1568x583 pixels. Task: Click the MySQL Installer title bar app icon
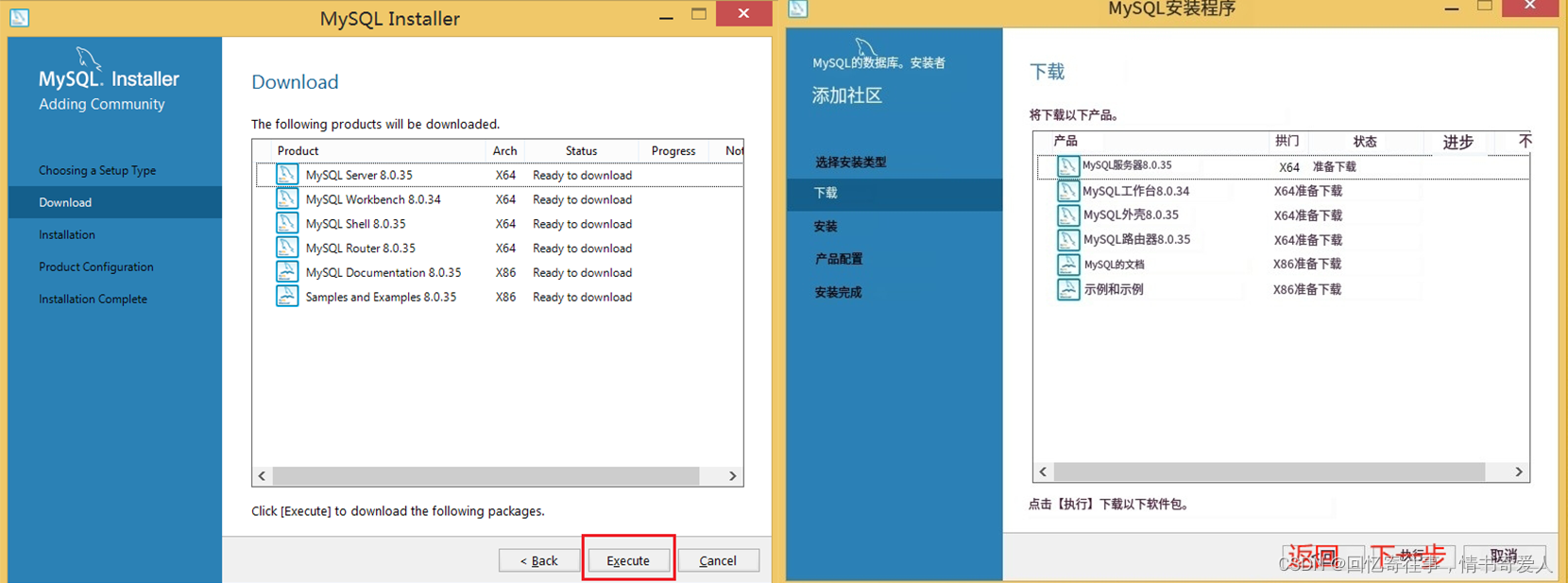(19, 17)
